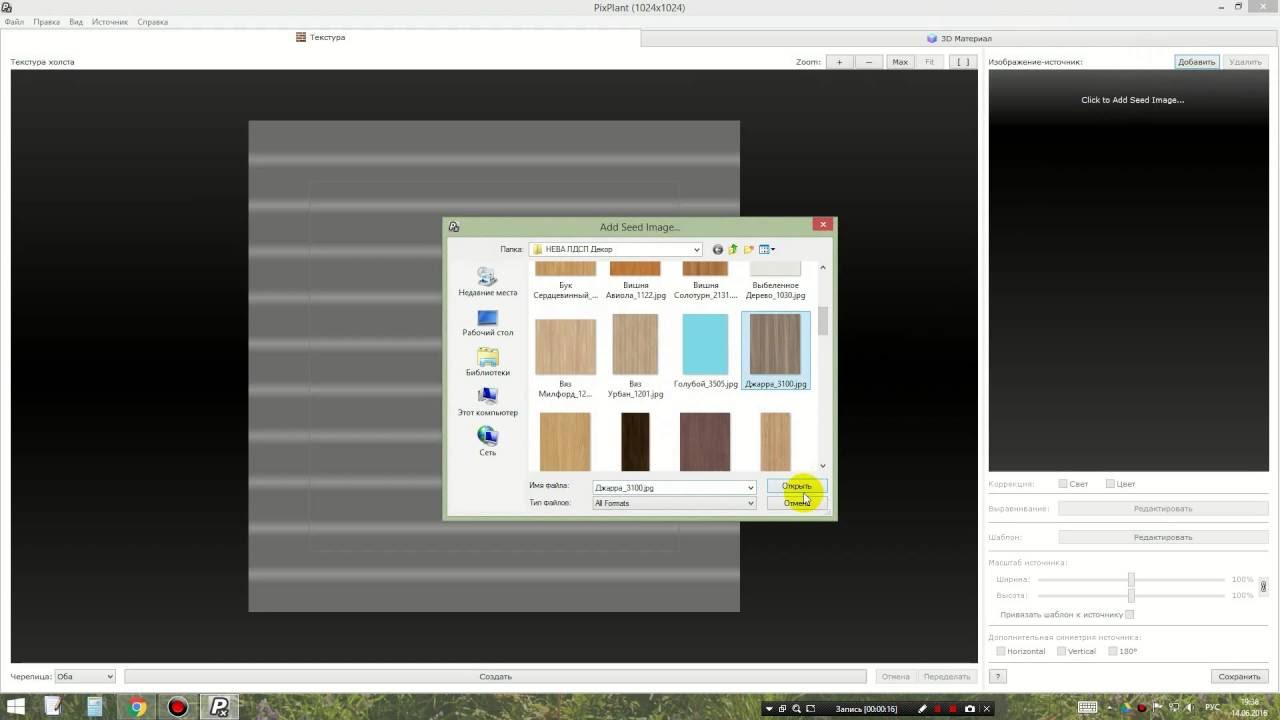
Task: Click the Создать button
Action: click(x=495, y=676)
